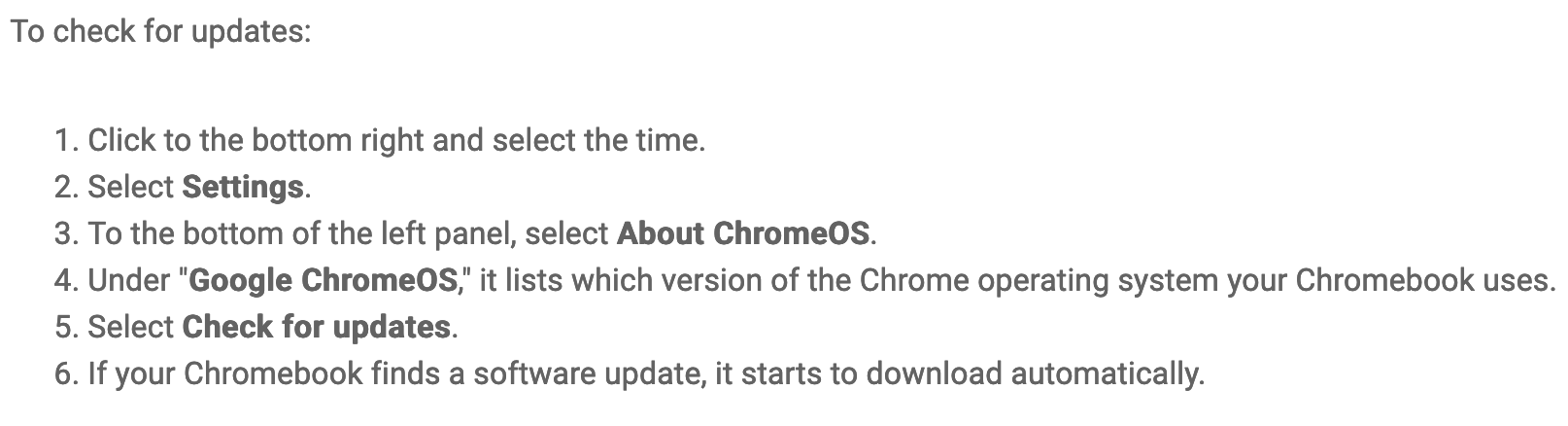Click the "To check for updates:" heading text
This screenshot has width=1568, height=426.
[x=161, y=31]
